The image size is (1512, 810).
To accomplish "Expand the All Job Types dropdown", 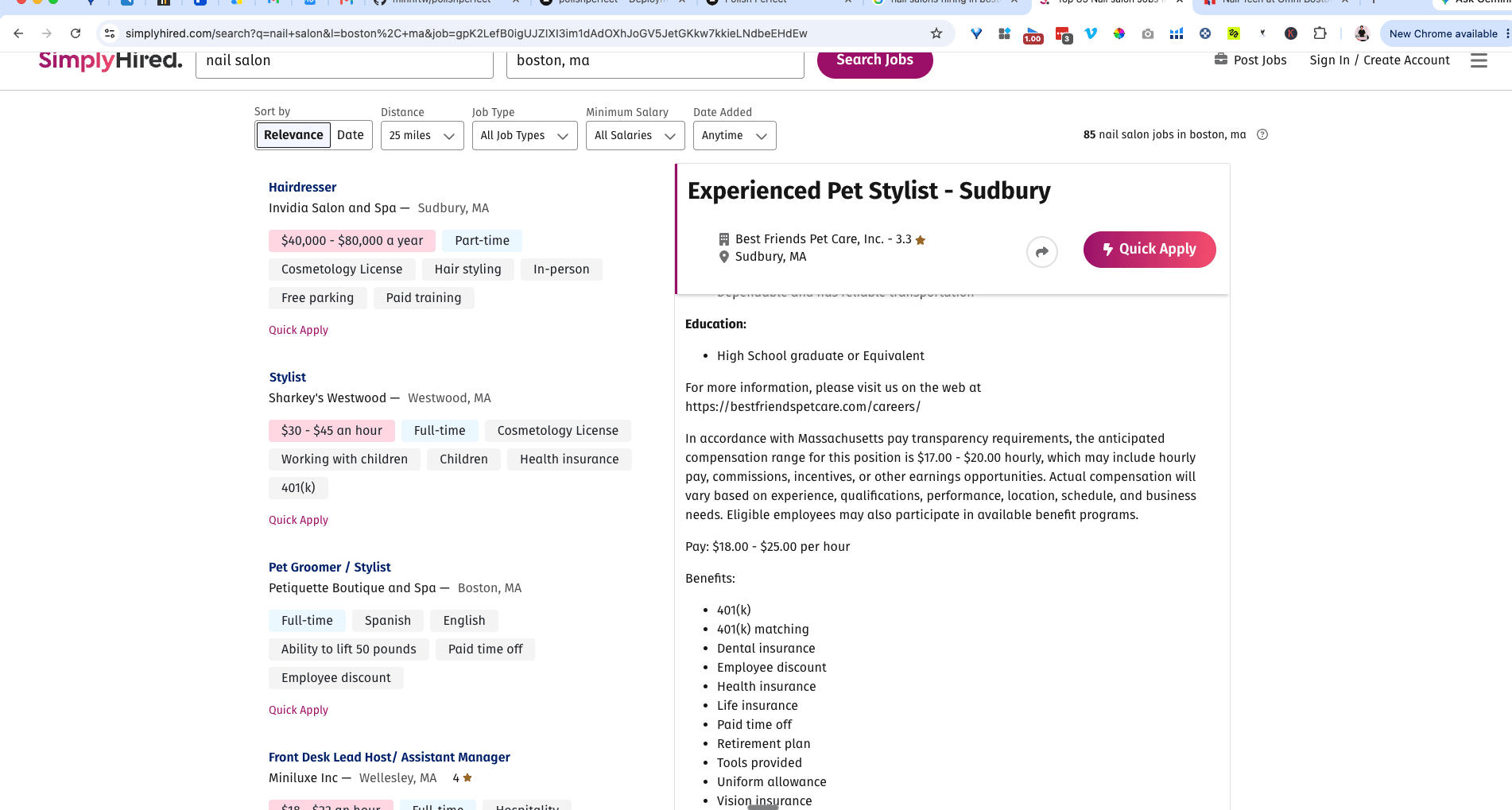I will (x=525, y=135).
